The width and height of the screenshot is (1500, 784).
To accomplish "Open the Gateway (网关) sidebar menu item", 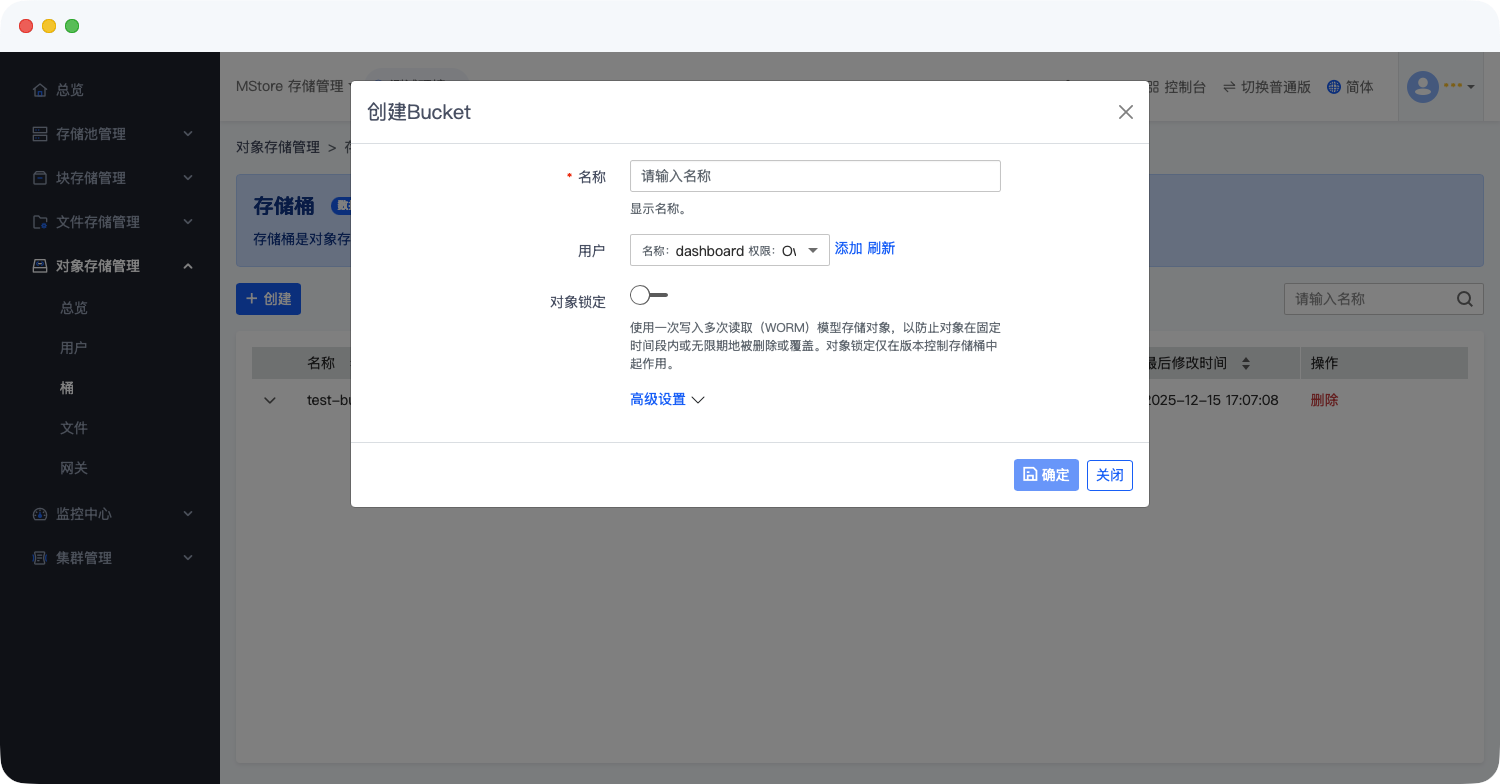I will tap(74, 468).
